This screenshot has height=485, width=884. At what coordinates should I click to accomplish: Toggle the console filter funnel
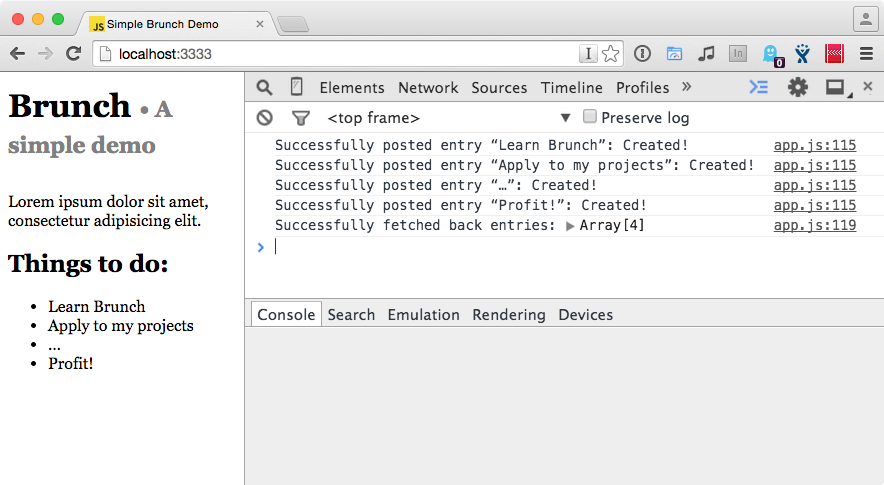pos(300,118)
